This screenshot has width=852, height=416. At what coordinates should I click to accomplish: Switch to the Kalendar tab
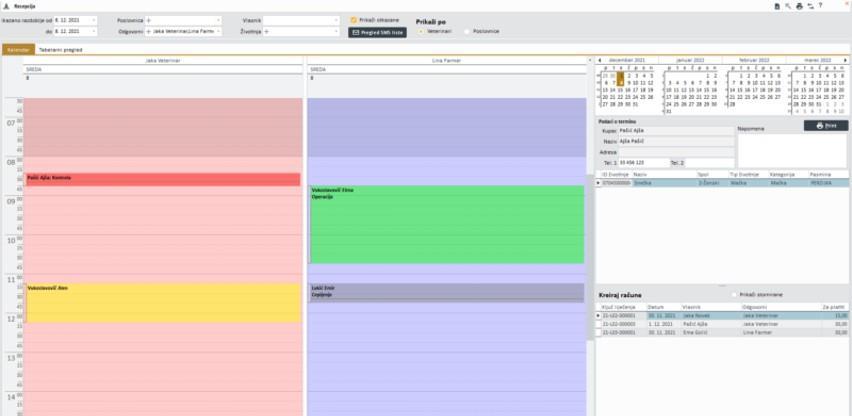click(18, 49)
